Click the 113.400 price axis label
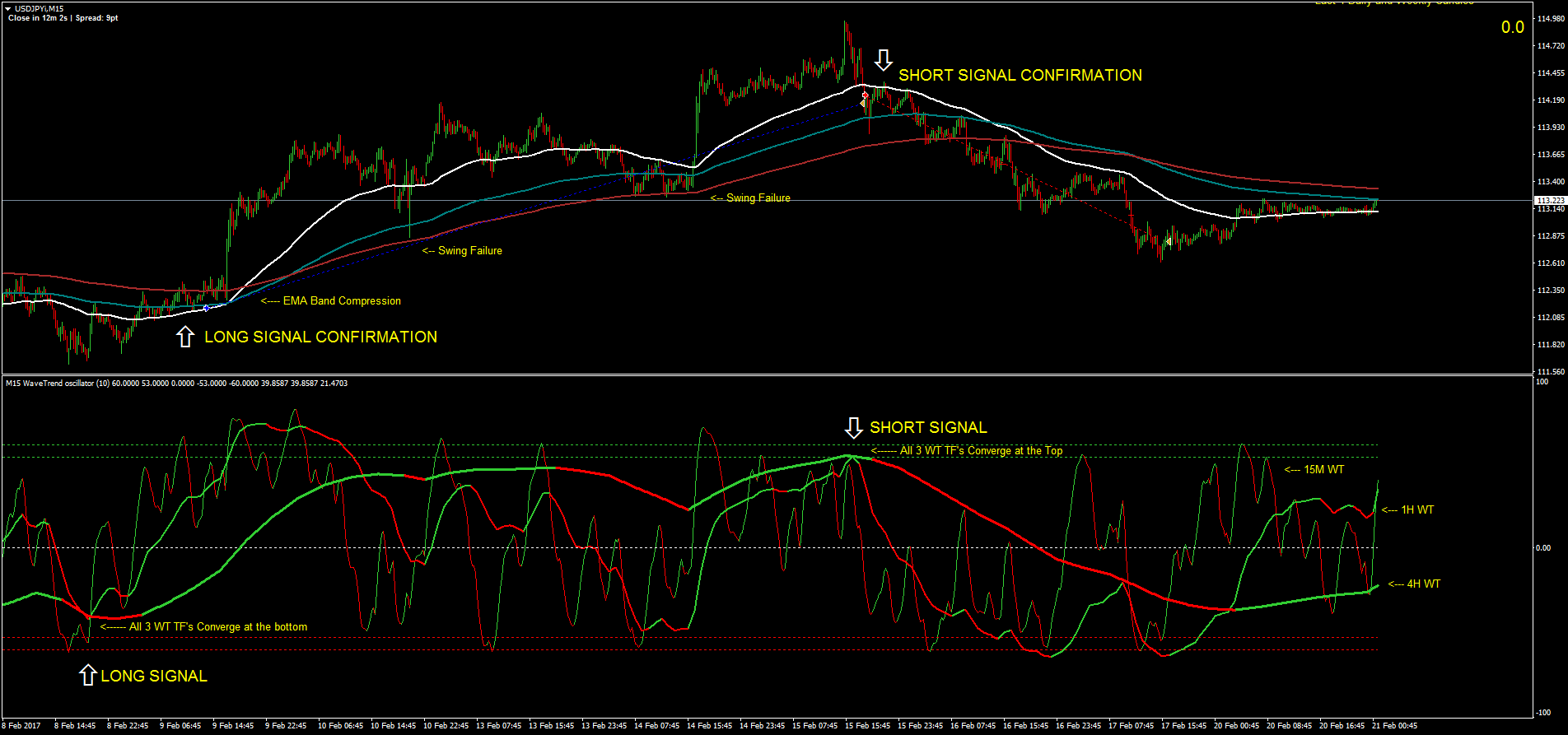This screenshot has width=1568, height=735. tap(1551, 182)
